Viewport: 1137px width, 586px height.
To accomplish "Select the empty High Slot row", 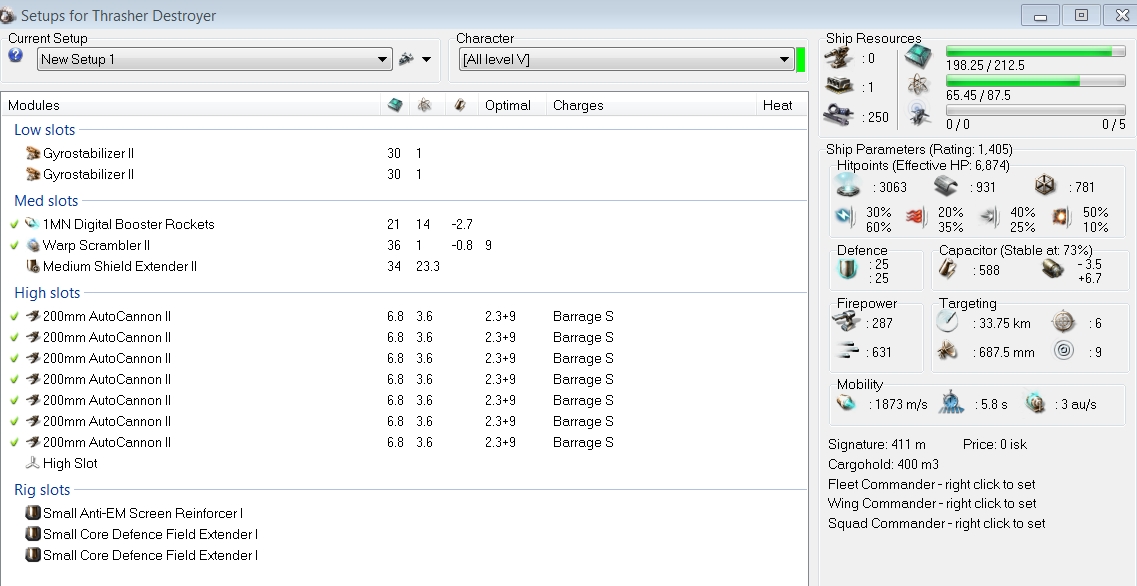I will 405,463.
